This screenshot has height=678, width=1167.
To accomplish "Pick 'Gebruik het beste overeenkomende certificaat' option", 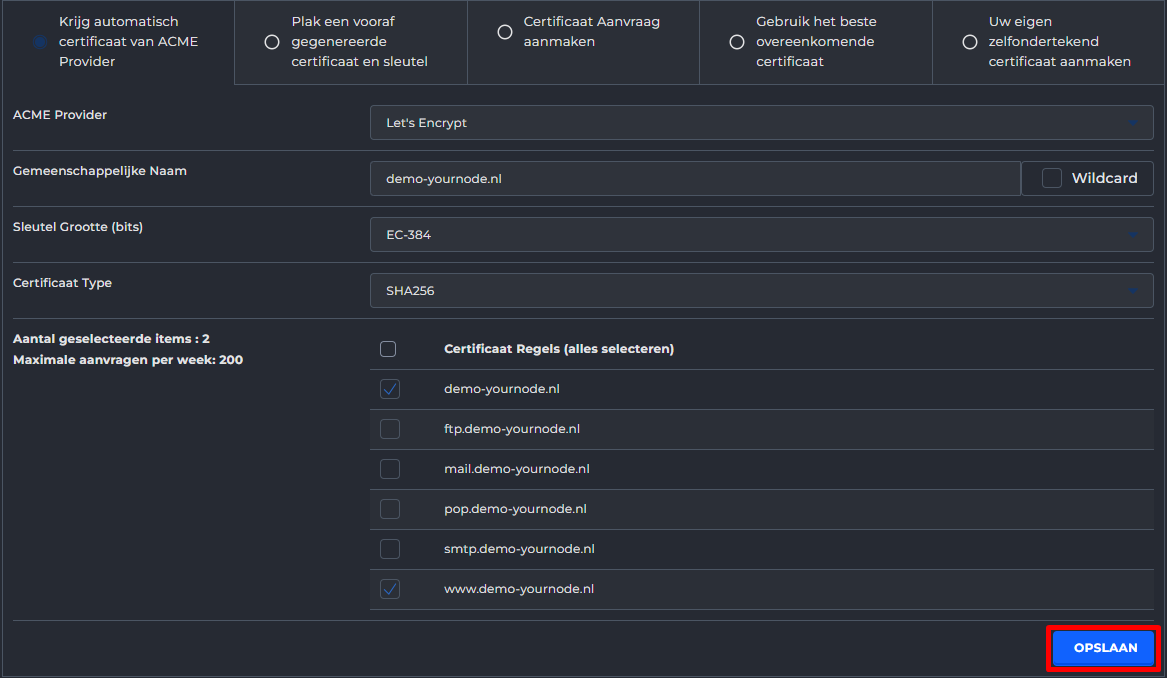I will pyautogui.click(x=737, y=42).
